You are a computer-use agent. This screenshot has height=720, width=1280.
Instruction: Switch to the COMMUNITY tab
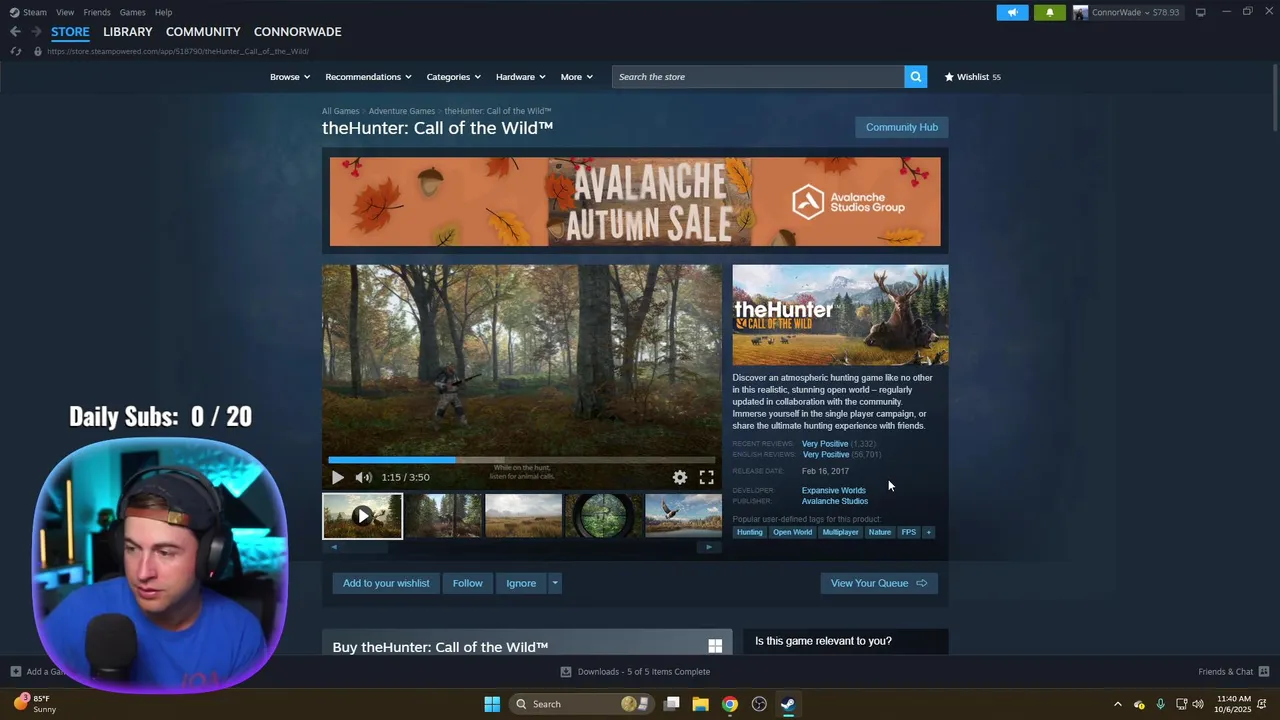click(x=203, y=32)
